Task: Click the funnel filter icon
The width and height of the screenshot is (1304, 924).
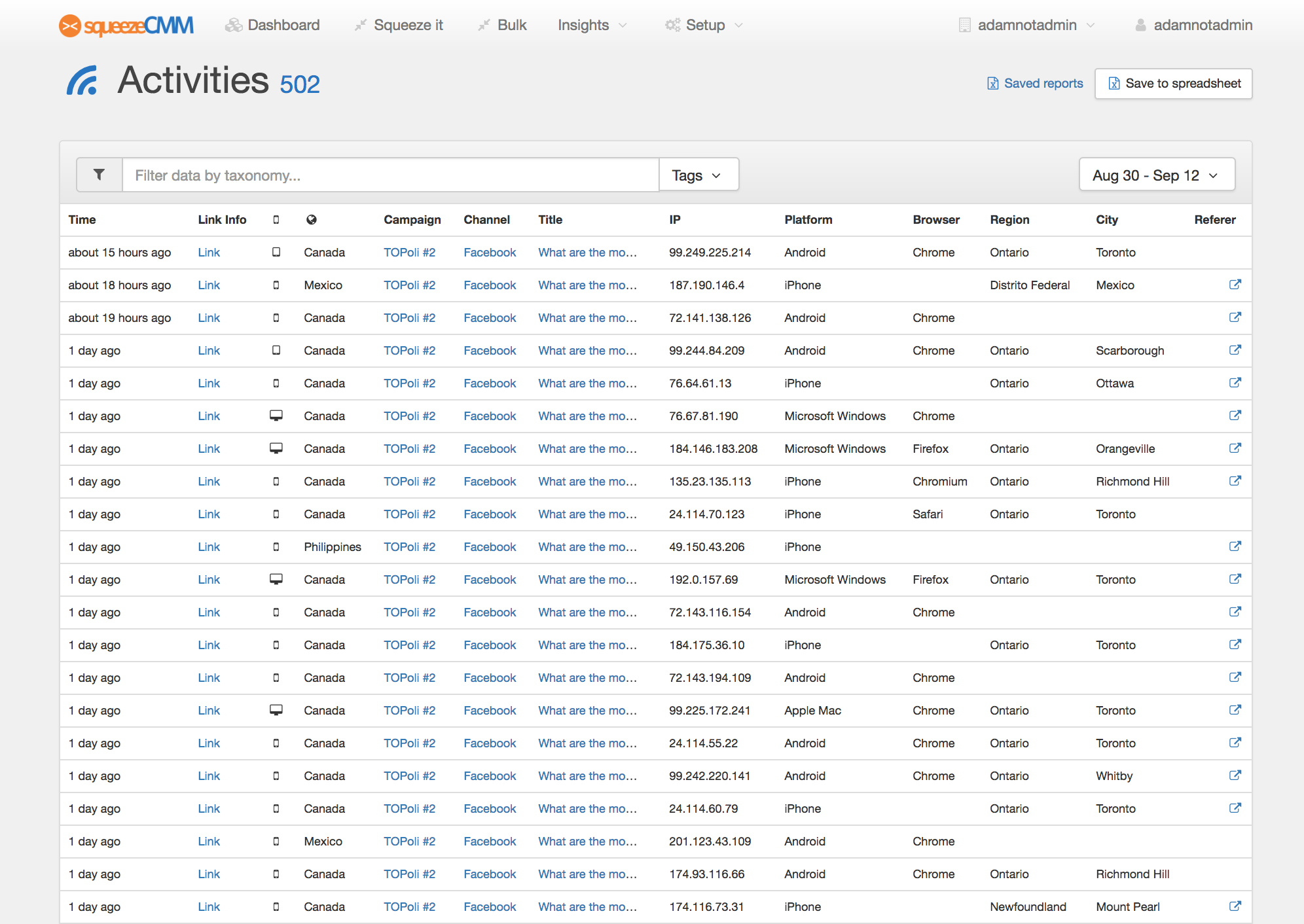Action: tap(99, 175)
